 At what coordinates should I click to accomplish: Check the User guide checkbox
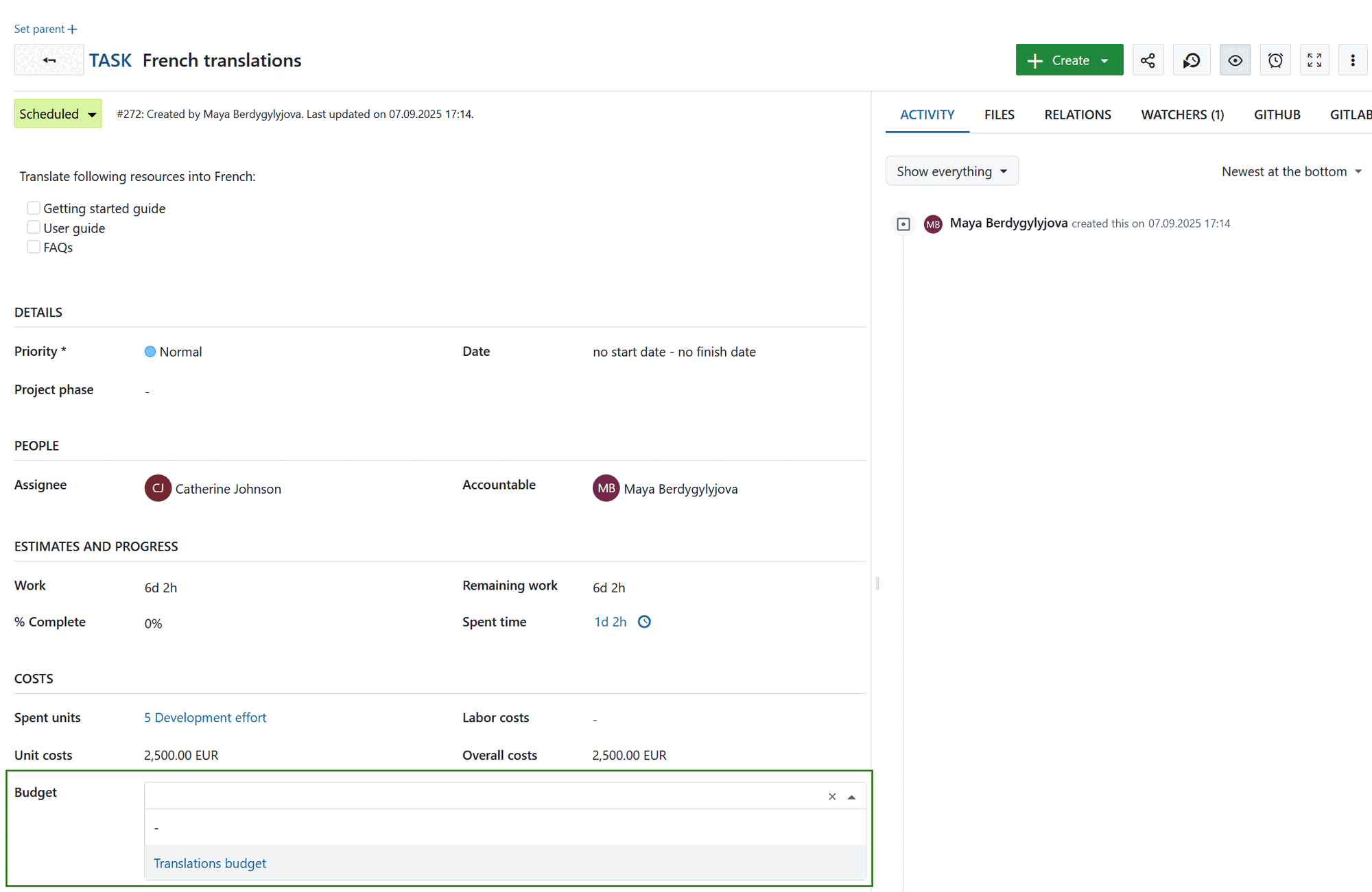33,227
